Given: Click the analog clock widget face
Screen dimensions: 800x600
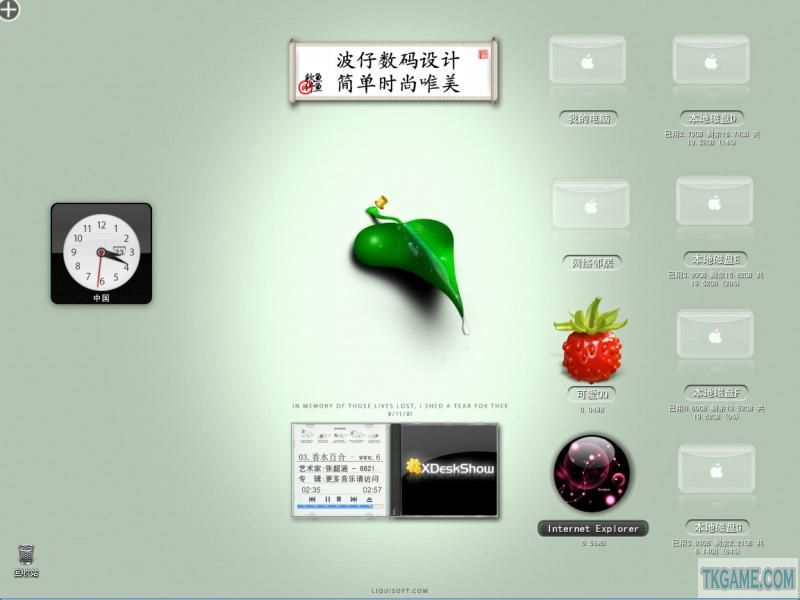Looking at the screenshot, I should point(102,252).
